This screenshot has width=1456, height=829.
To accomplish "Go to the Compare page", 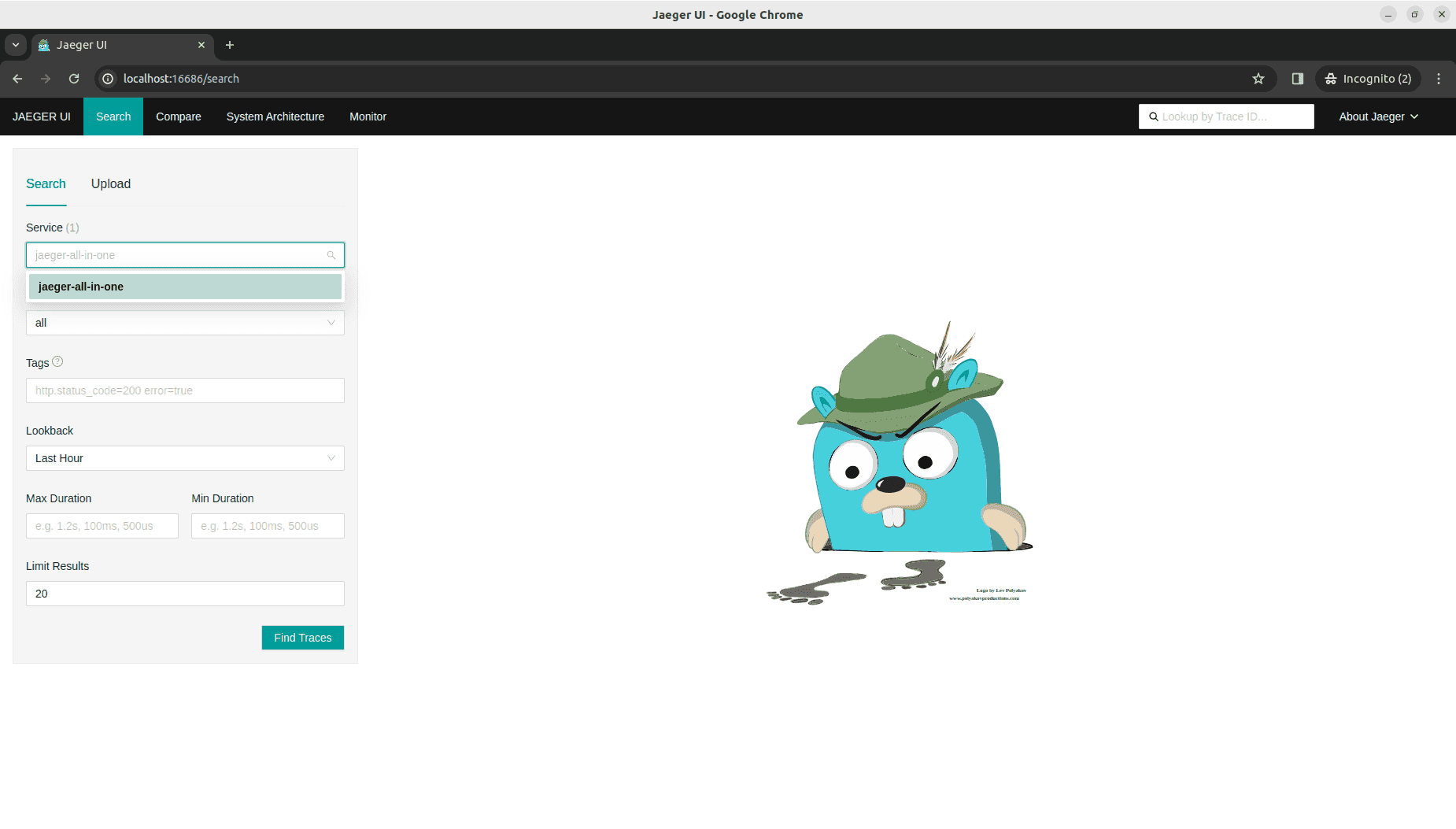I will (x=179, y=117).
